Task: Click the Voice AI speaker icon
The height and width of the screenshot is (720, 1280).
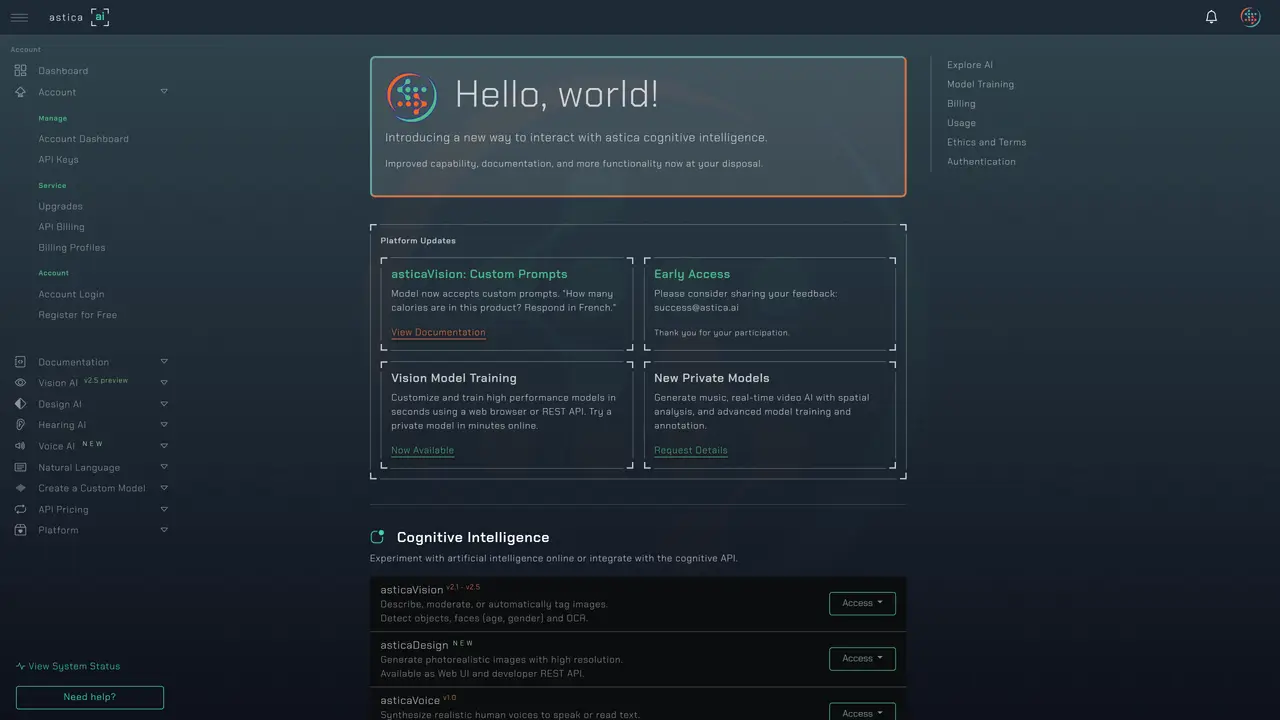Action: pos(20,446)
